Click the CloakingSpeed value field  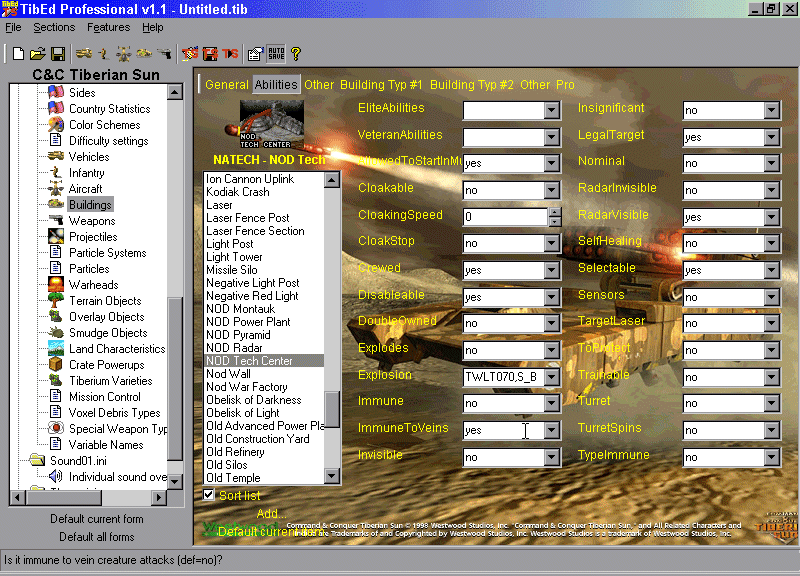click(505, 217)
